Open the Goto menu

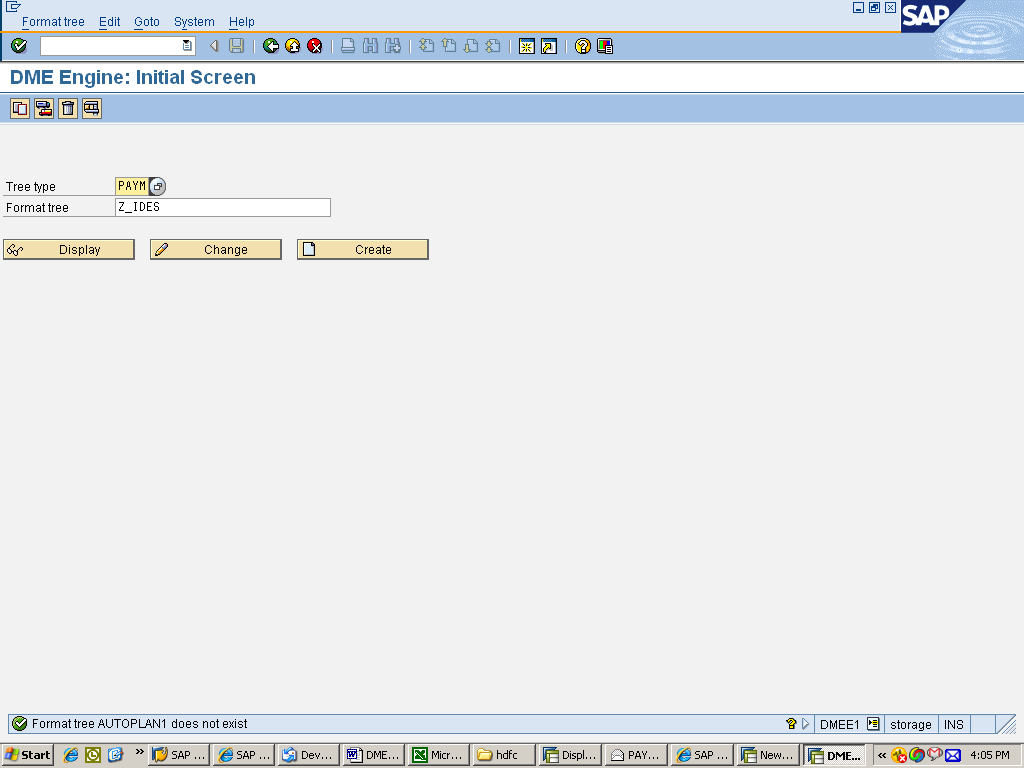pos(146,21)
